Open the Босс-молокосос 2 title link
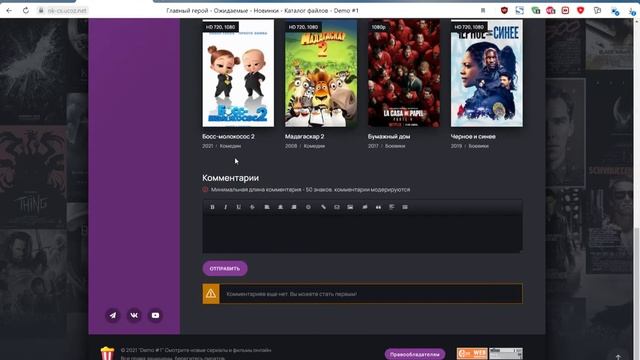Image resolution: width=640 pixels, height=360 pixels. pyautogui.click(x=228, y=136)
